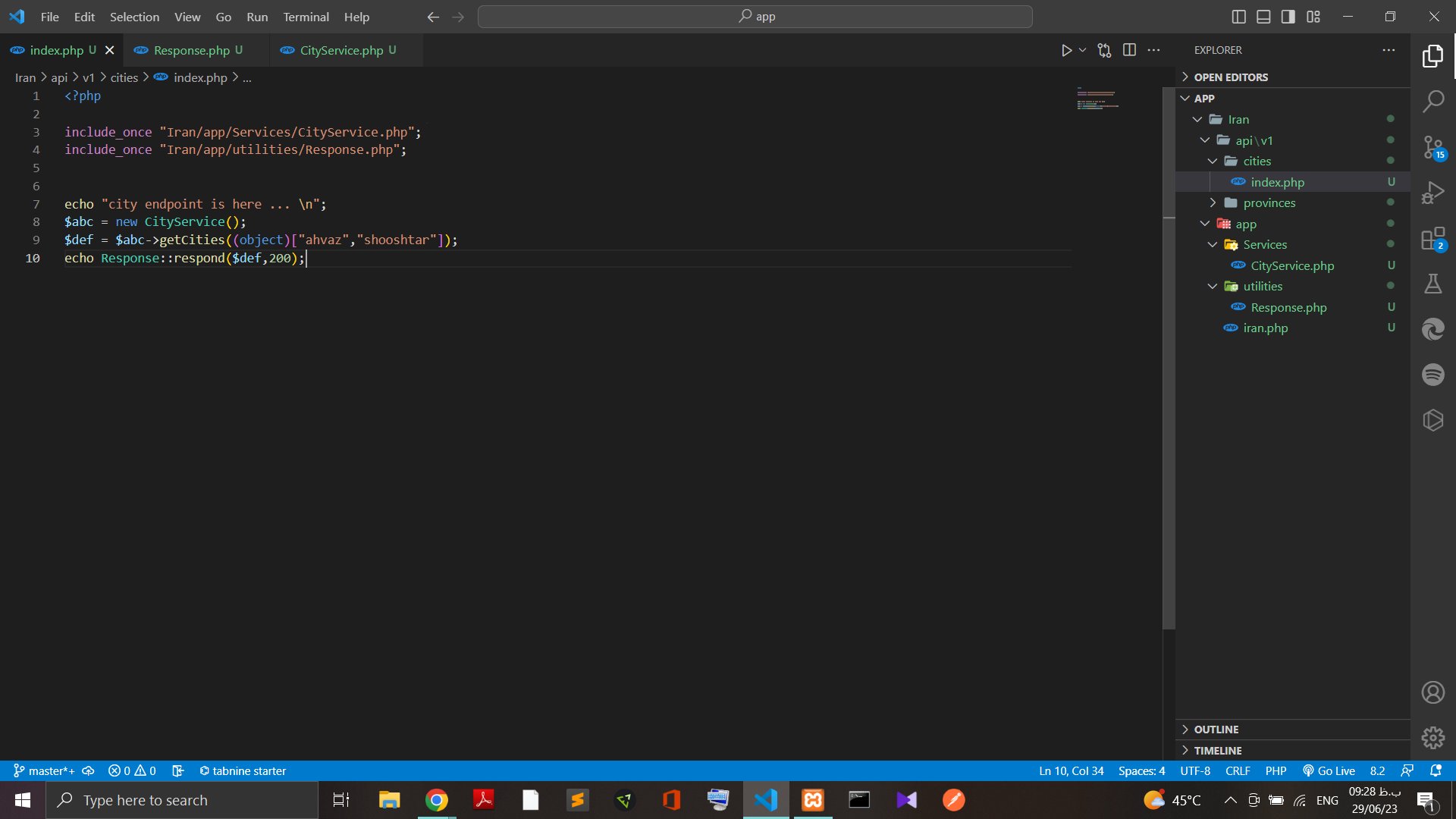The height and width of the screenshot is (819, 1456).
Task: Go back in navigation history
Action: click(x=433, y=17)
